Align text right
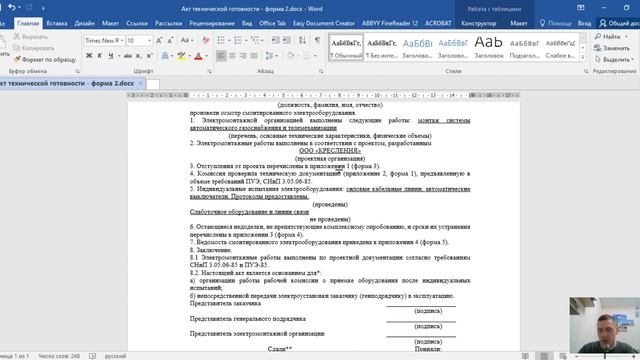The height and width of the screenshot is (360, 640). click(243, 56)
